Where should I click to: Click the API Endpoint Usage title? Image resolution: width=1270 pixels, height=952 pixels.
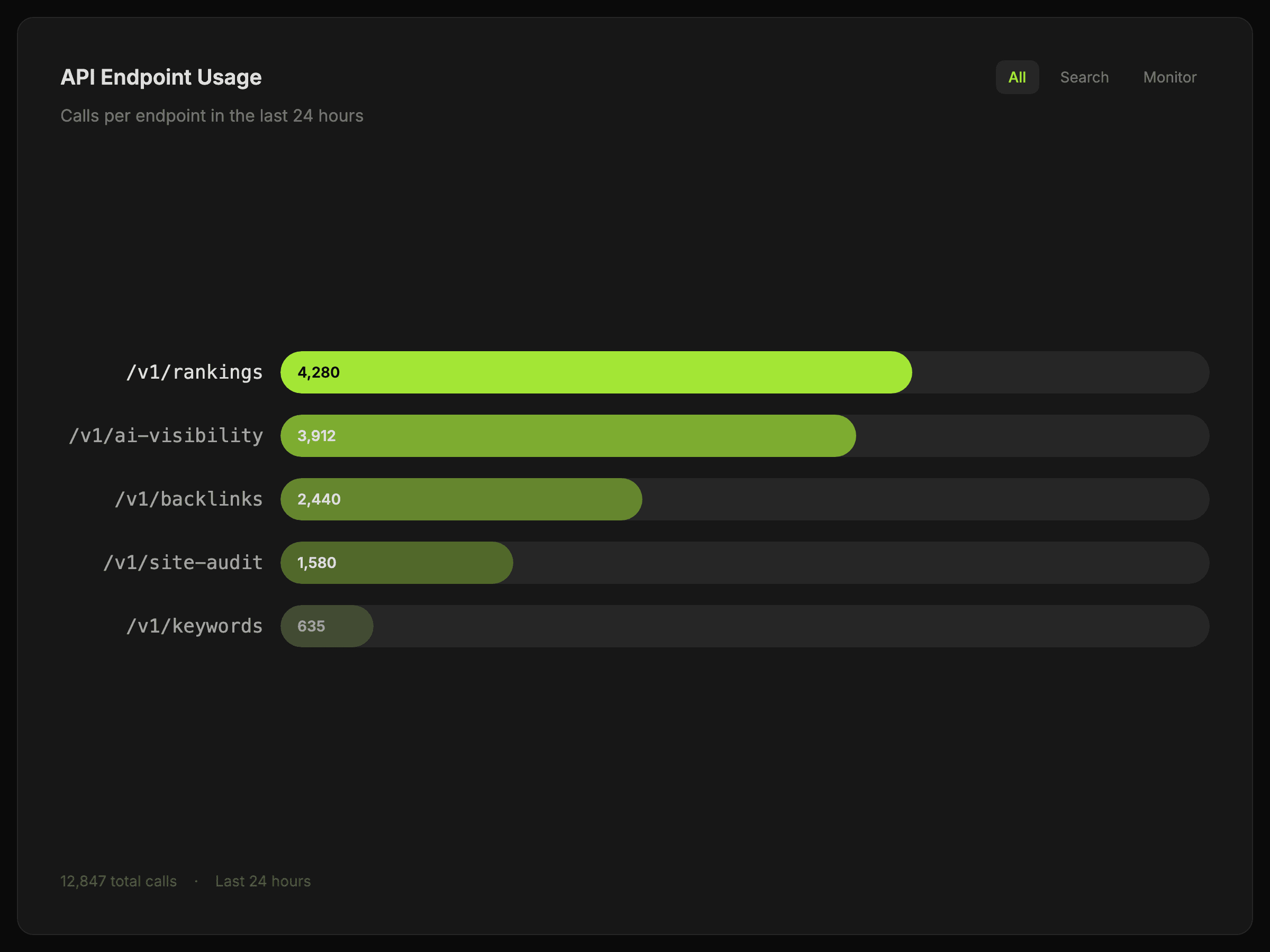tap(161, 77)
